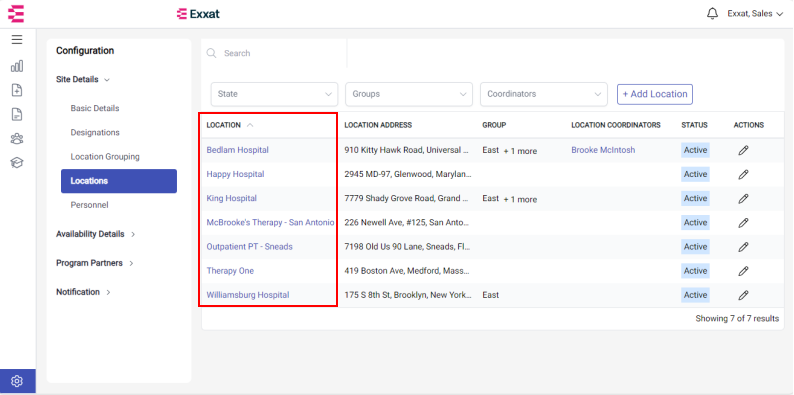794x395 pixels.
Task: Click address 175 S 8th St, Brooklyn
Action: tap(408, 295)
